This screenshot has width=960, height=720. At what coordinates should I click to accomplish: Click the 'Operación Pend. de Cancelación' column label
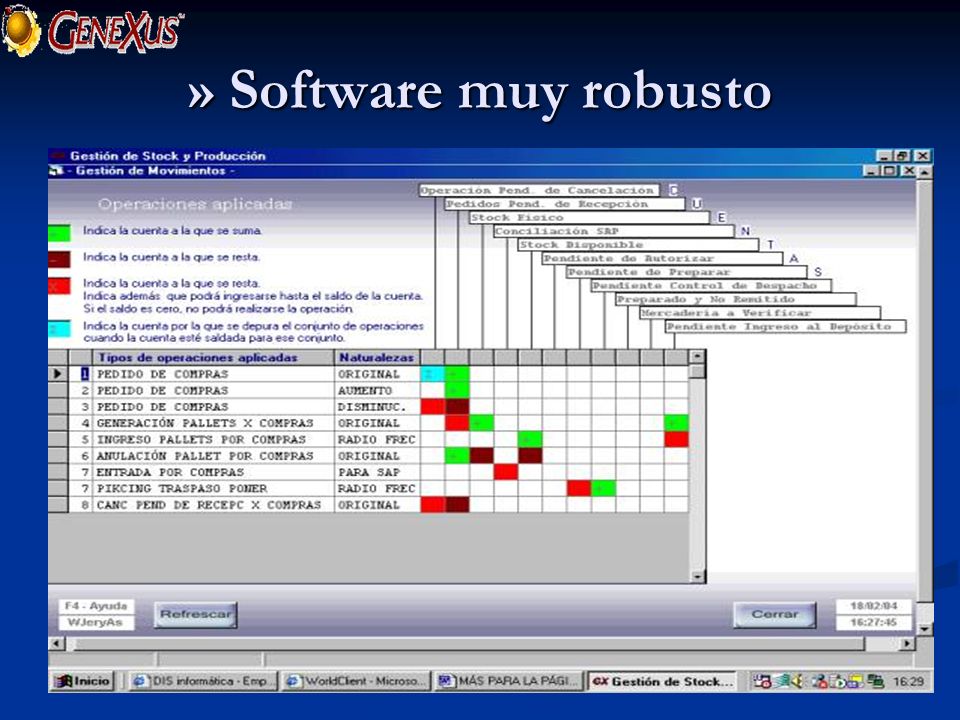tap(539, 190)
